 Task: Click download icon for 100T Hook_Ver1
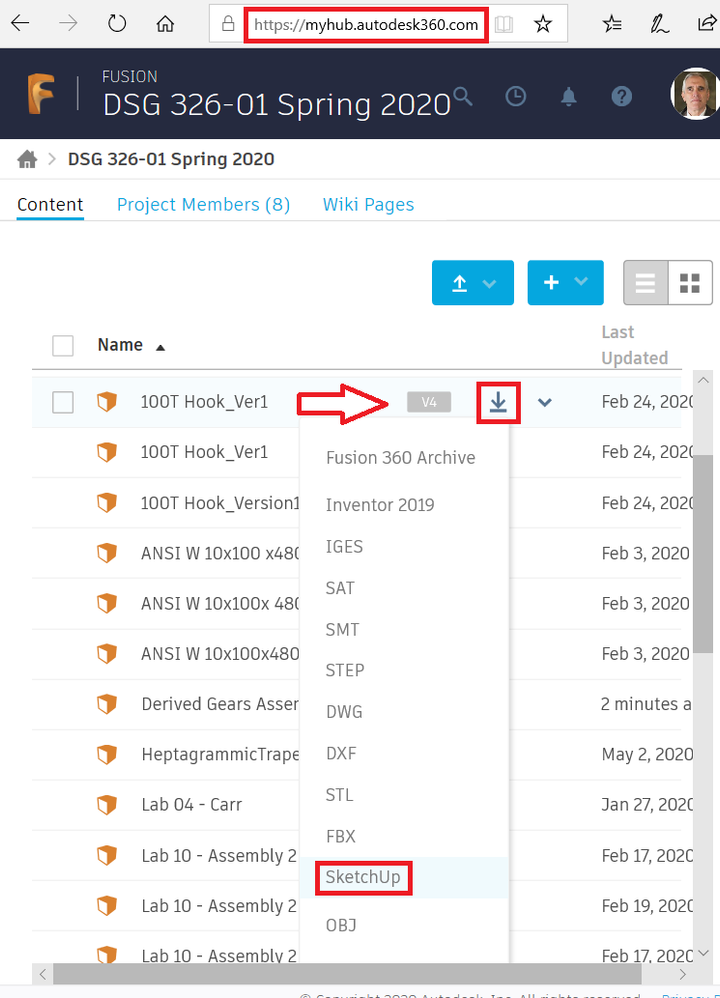point(498,402)
